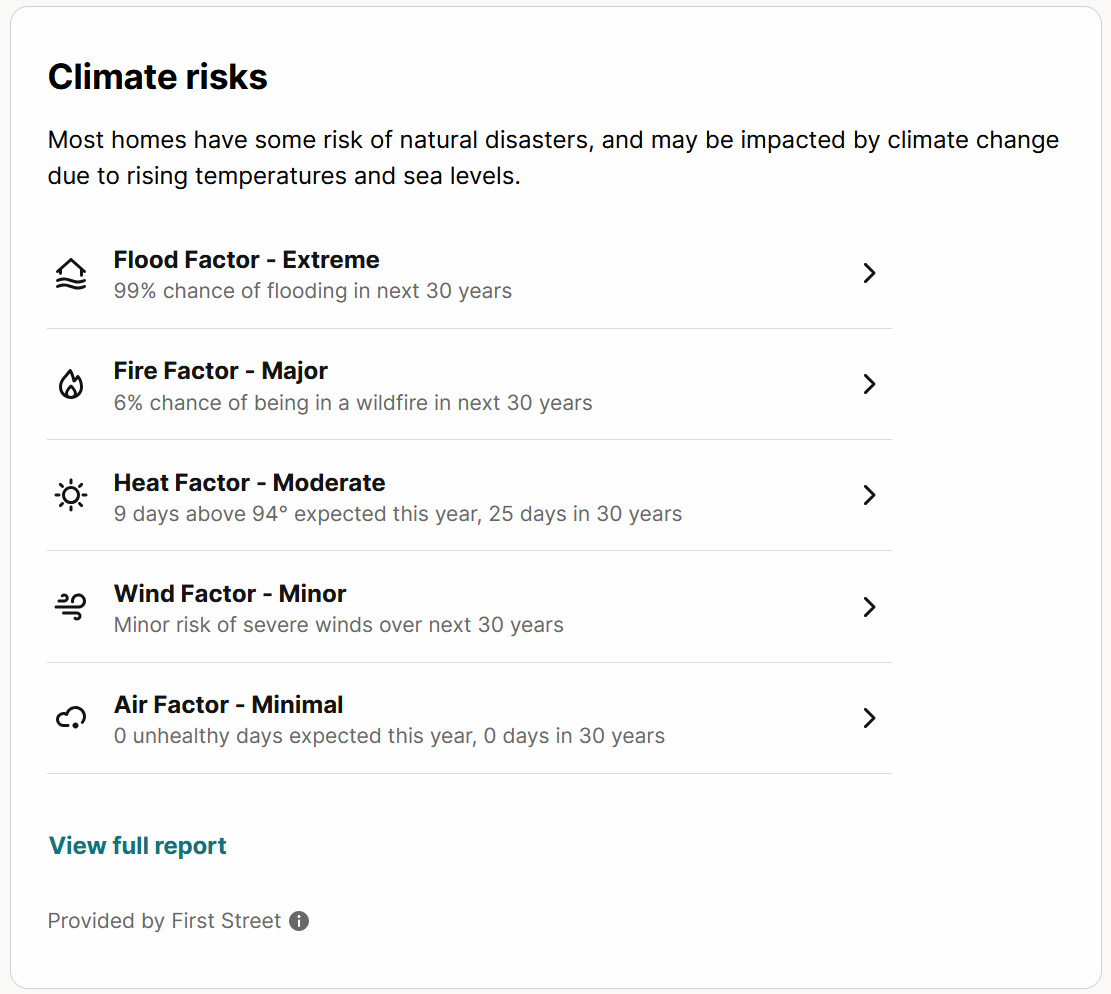Select the Flood Factor - Extreme row
1111x994 pixels.
247,259
